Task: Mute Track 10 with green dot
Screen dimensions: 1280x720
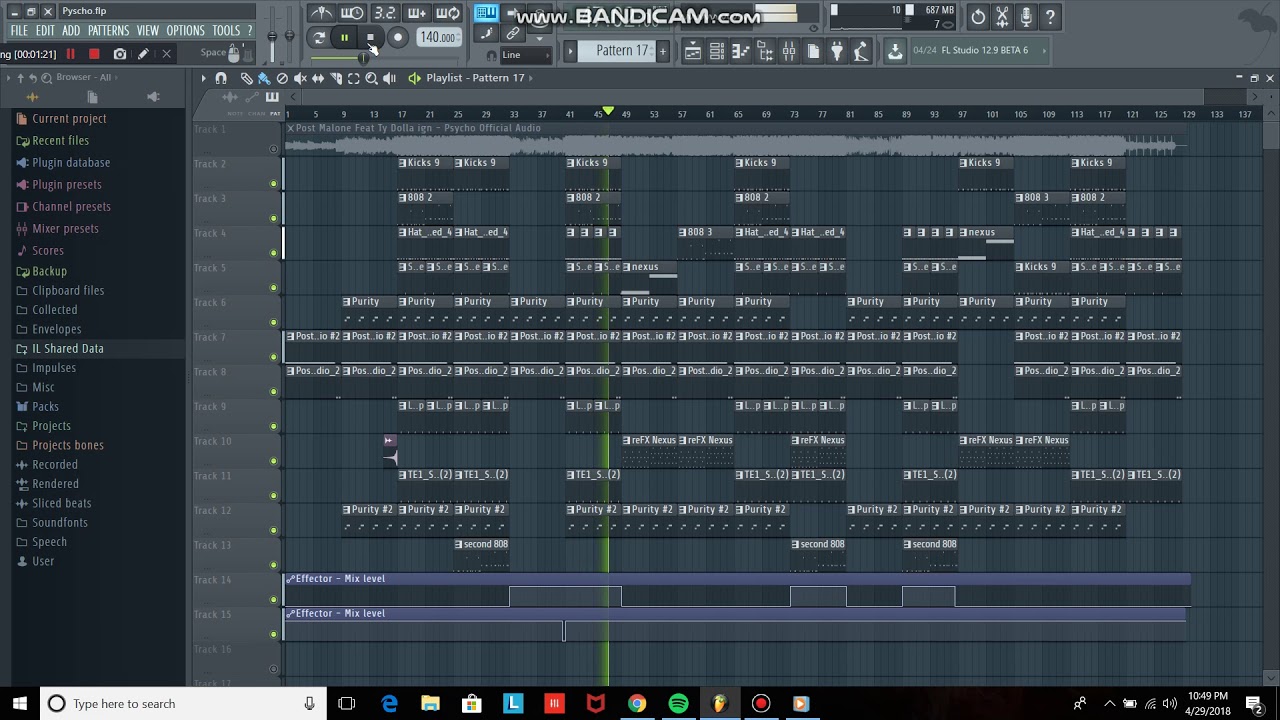Action: (x=273, y=461)
